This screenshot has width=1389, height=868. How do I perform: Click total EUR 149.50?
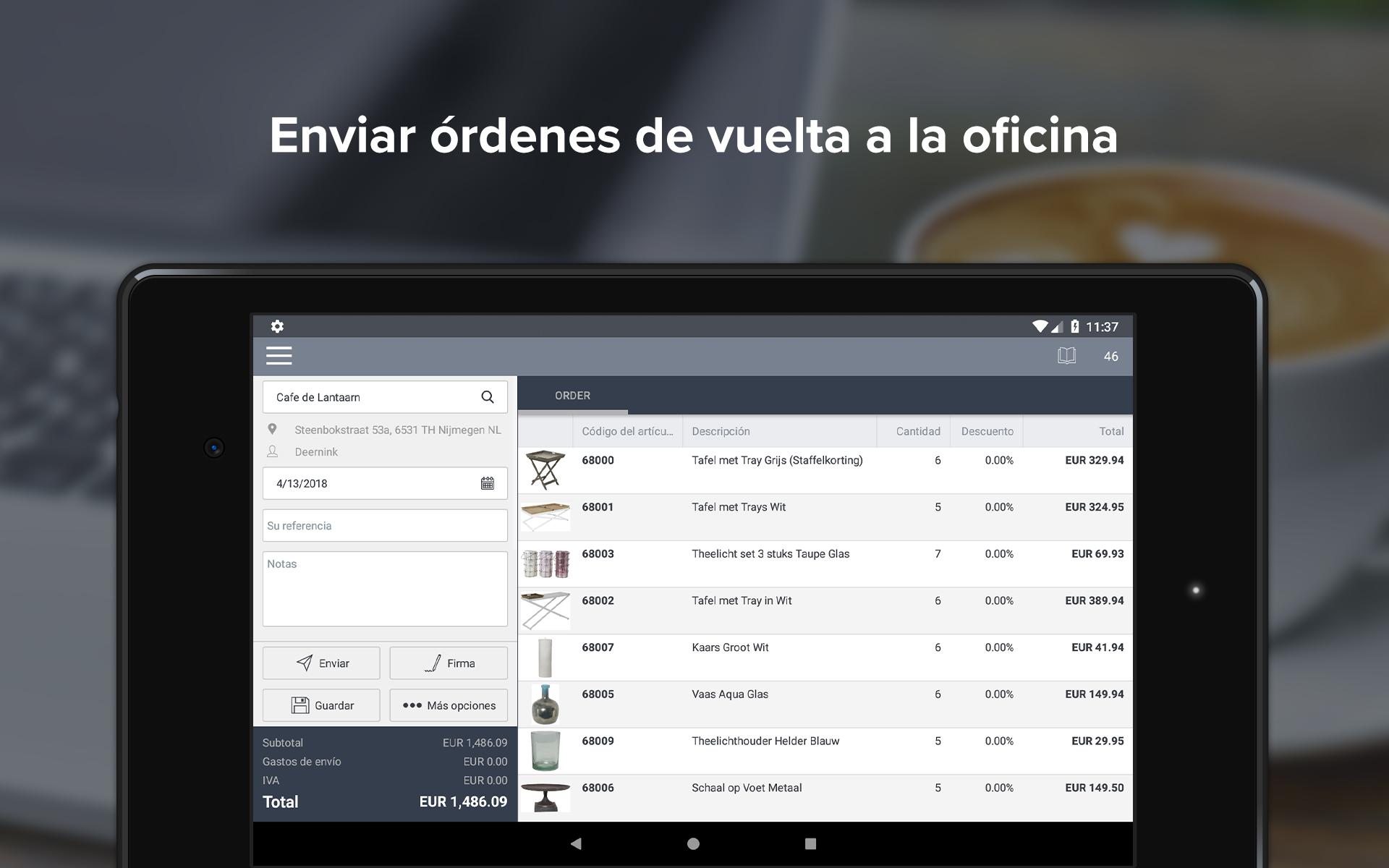[1094, 788]
